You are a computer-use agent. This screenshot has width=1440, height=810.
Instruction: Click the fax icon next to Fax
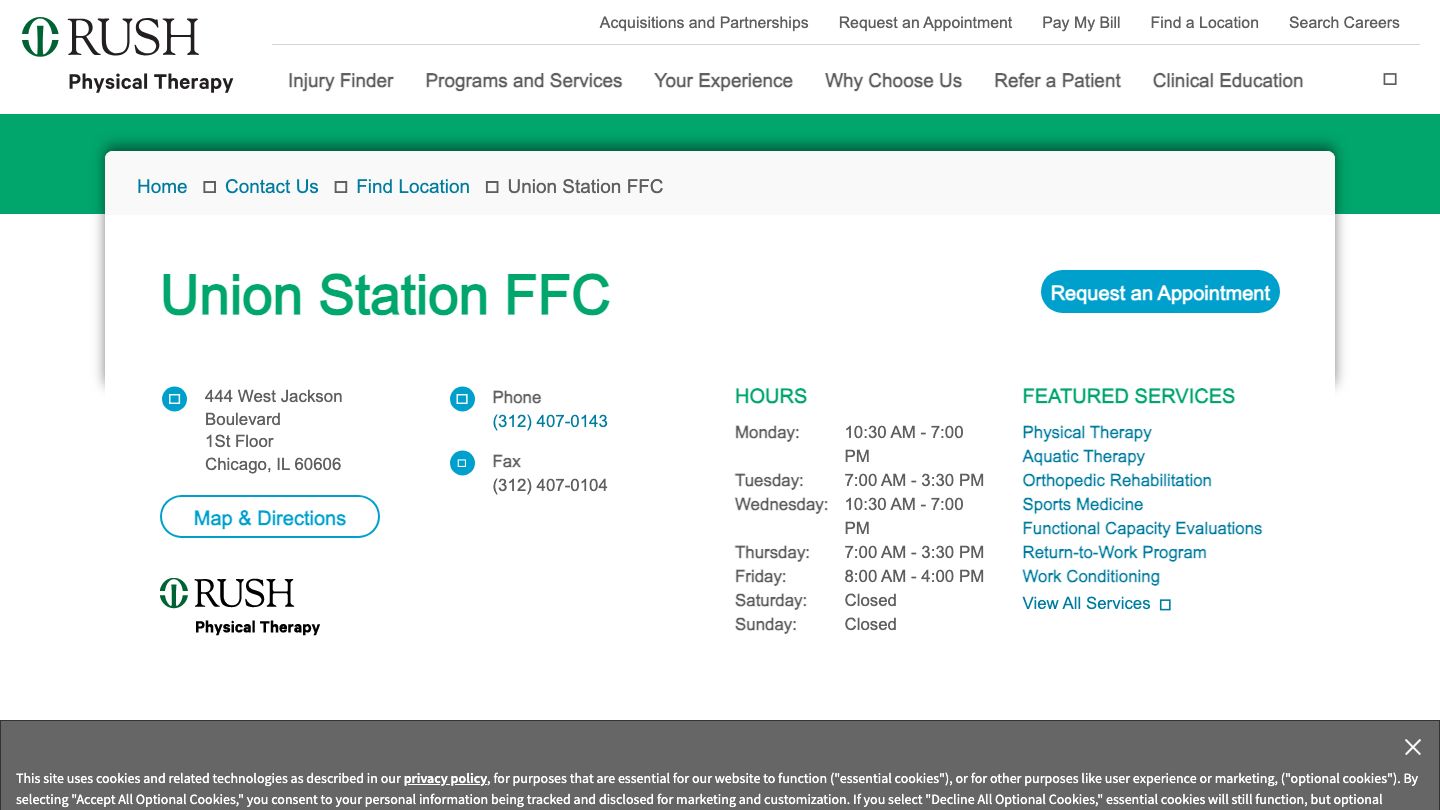(462, 462)
